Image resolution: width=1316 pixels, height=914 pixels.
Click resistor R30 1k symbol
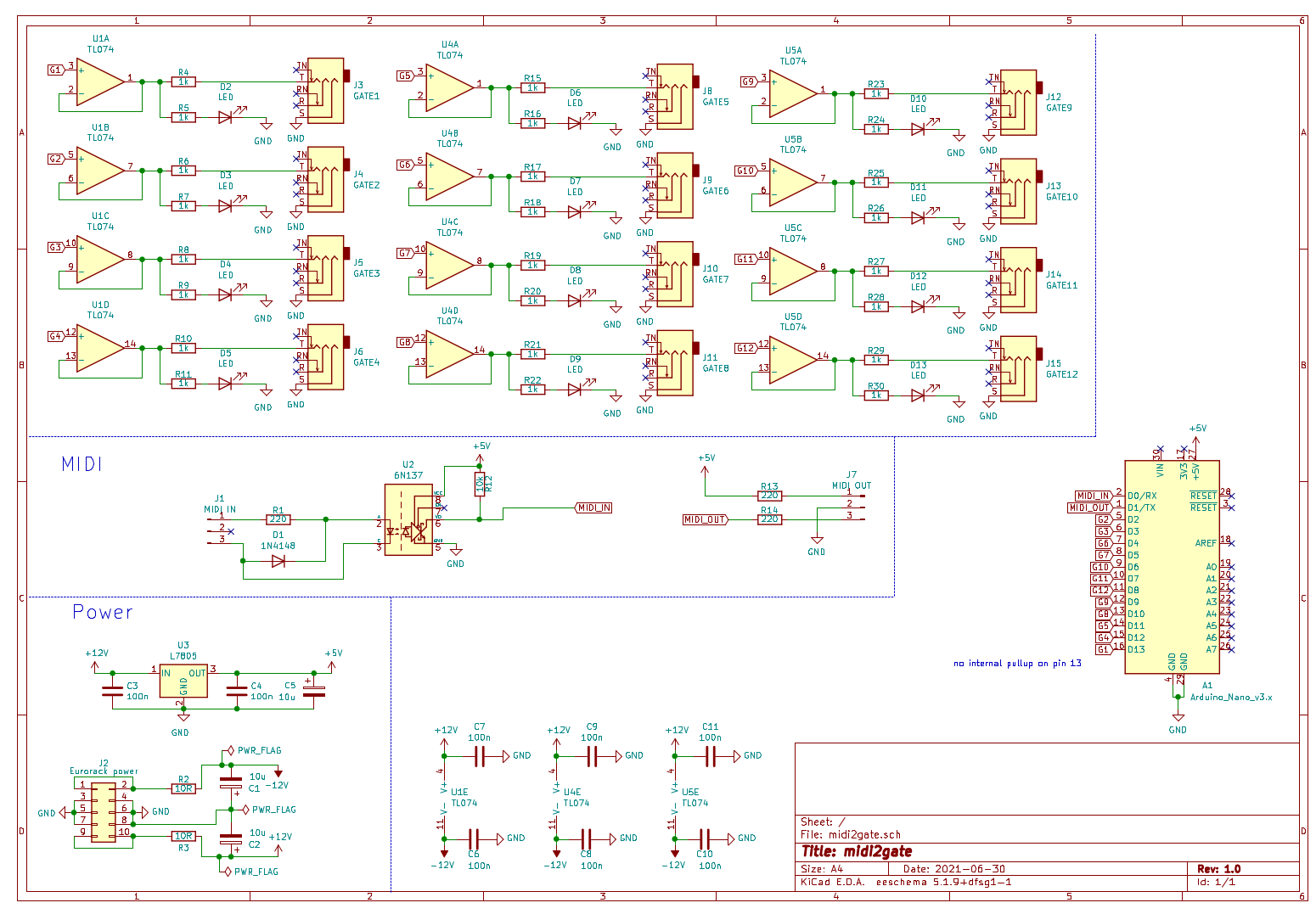coord(876,395)
